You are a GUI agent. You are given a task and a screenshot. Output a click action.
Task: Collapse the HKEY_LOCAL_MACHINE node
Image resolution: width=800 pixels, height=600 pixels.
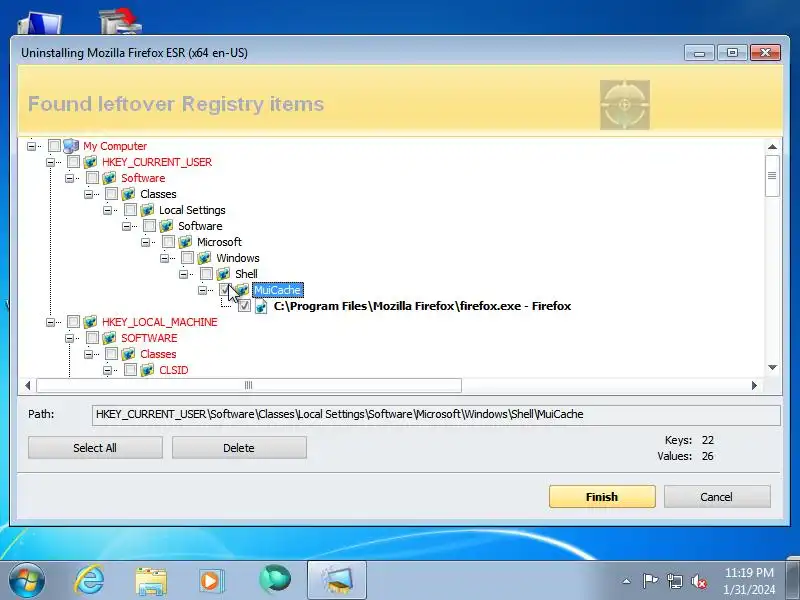[51, 322]
